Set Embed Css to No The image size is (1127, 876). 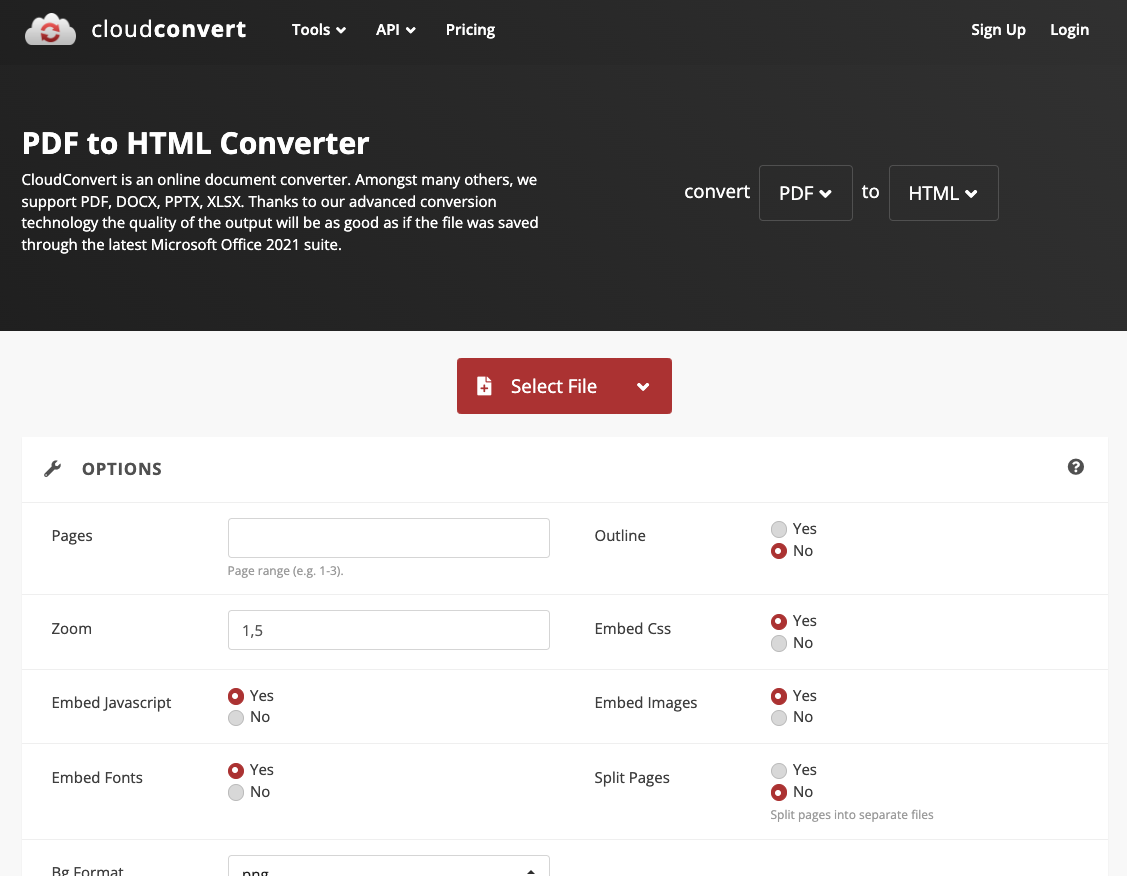(x=778, y=643)
